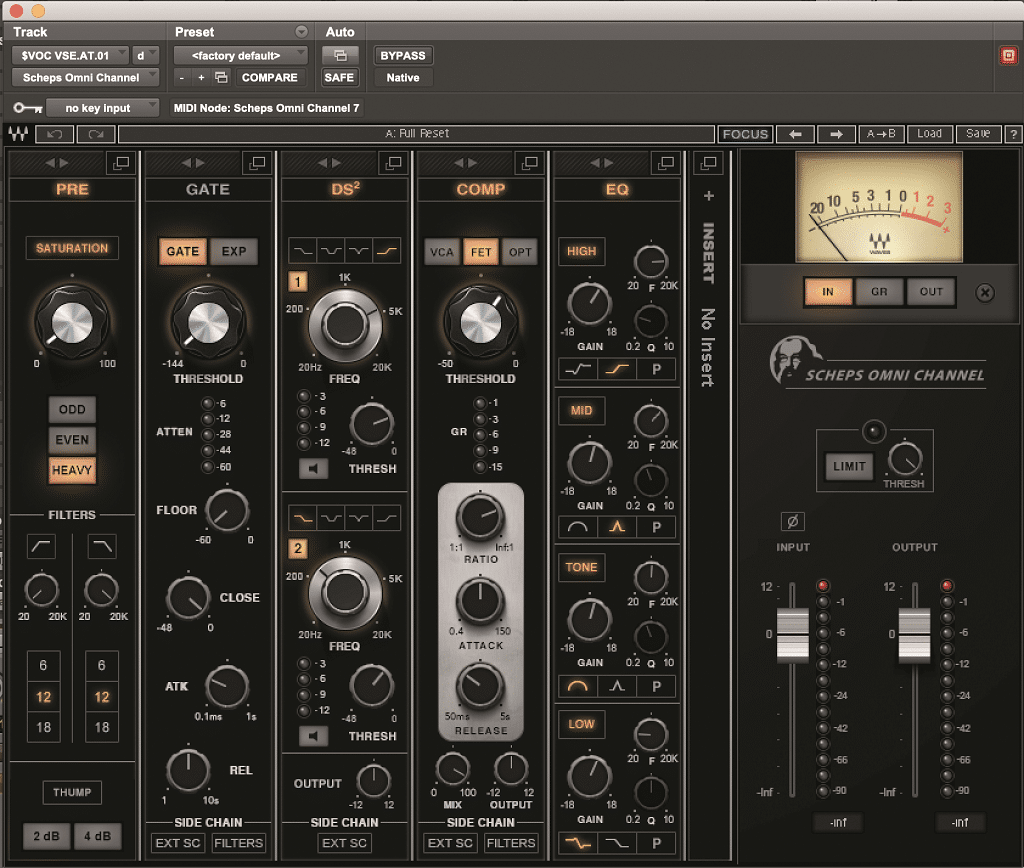Open the Waves help question mark
The width and height of the screenshot is (1024, 868).
click(x=1013, y=134)
